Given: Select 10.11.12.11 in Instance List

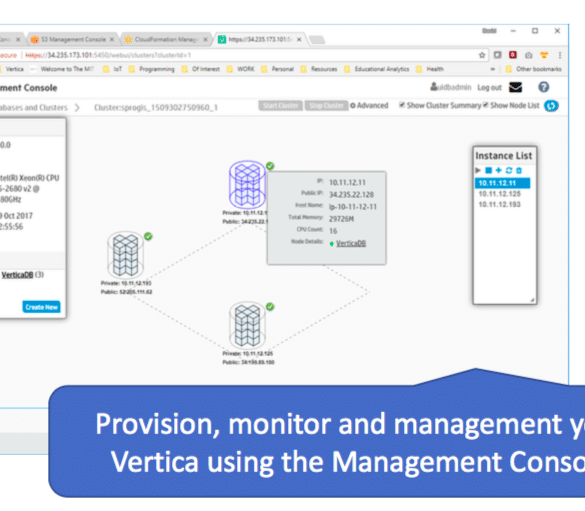Looking at the screenshot, I should (x=502, y=183).
